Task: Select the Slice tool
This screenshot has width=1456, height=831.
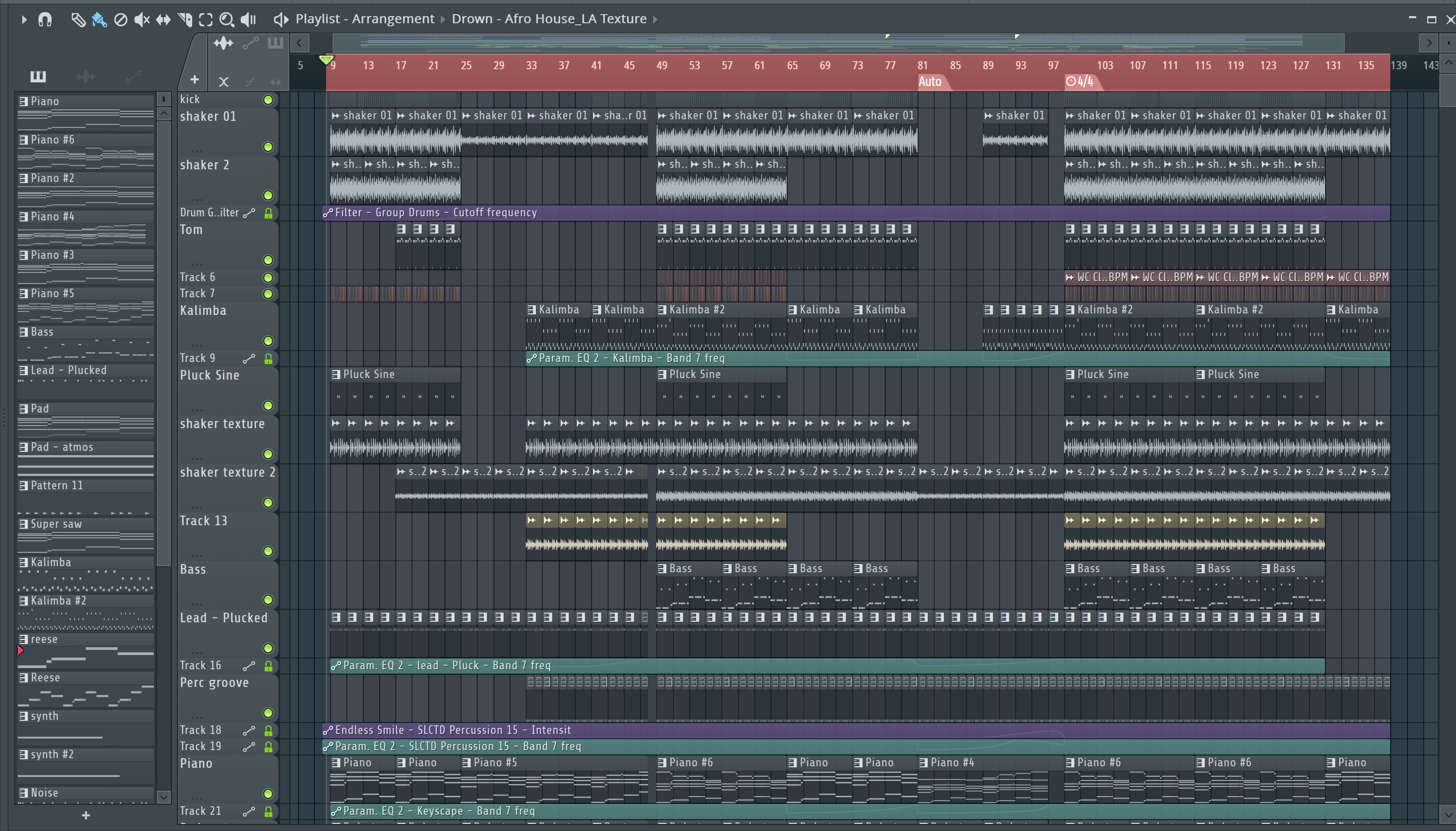Action: pyautogui.click(x=185, y=19)
